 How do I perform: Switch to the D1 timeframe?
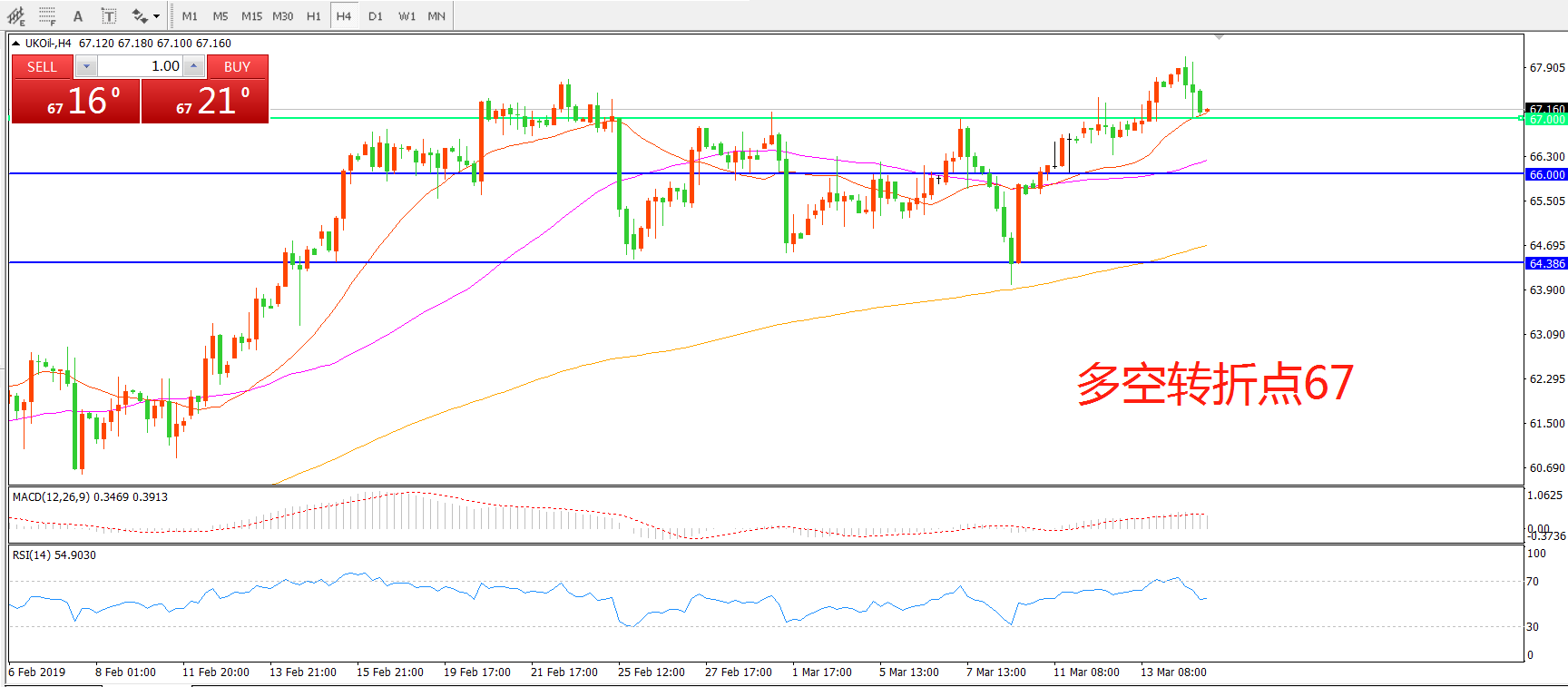click(x=376, y=15)
